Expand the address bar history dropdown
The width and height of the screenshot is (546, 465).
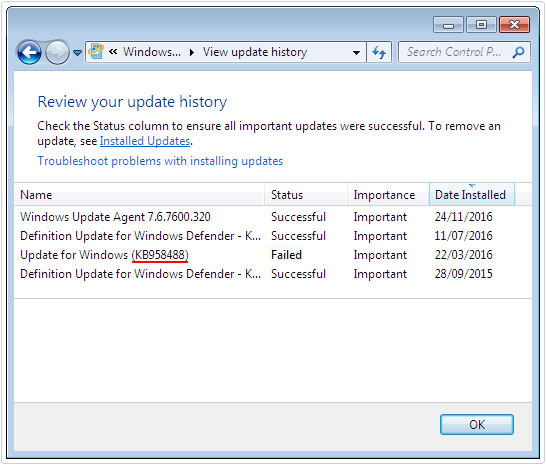pyautogui.click(x=356, y=53)
